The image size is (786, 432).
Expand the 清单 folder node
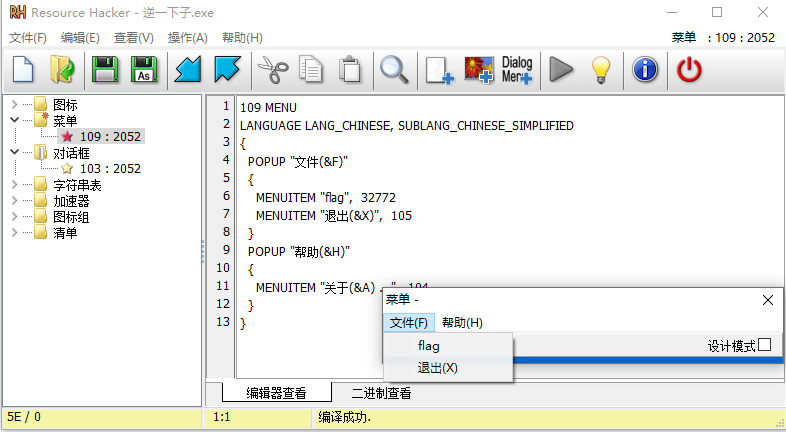(15, 232)
